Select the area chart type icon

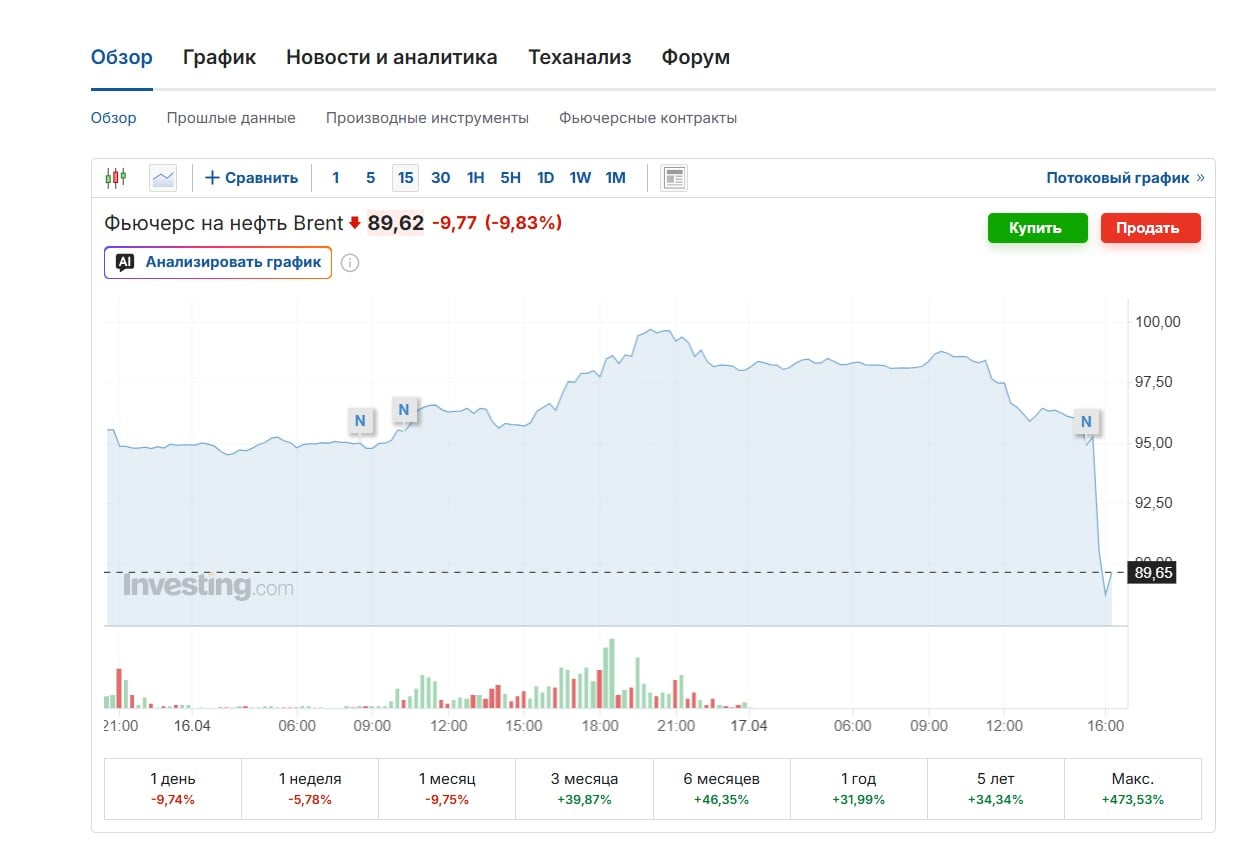pos(162,178)
